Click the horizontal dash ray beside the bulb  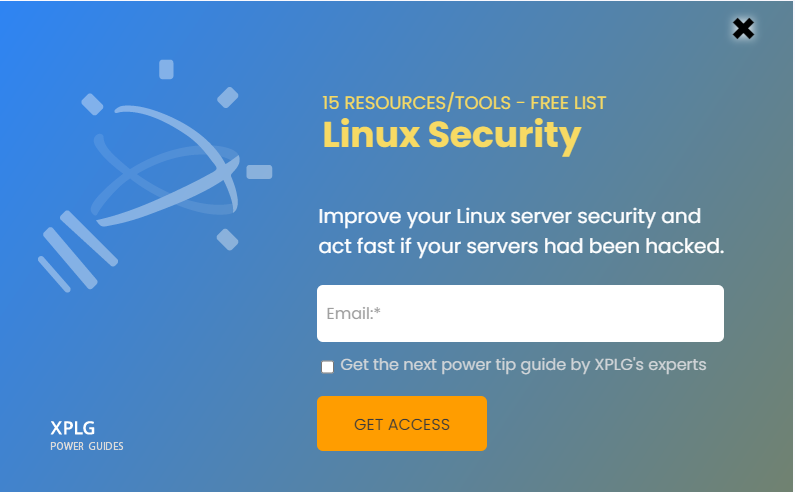[259, 172]
